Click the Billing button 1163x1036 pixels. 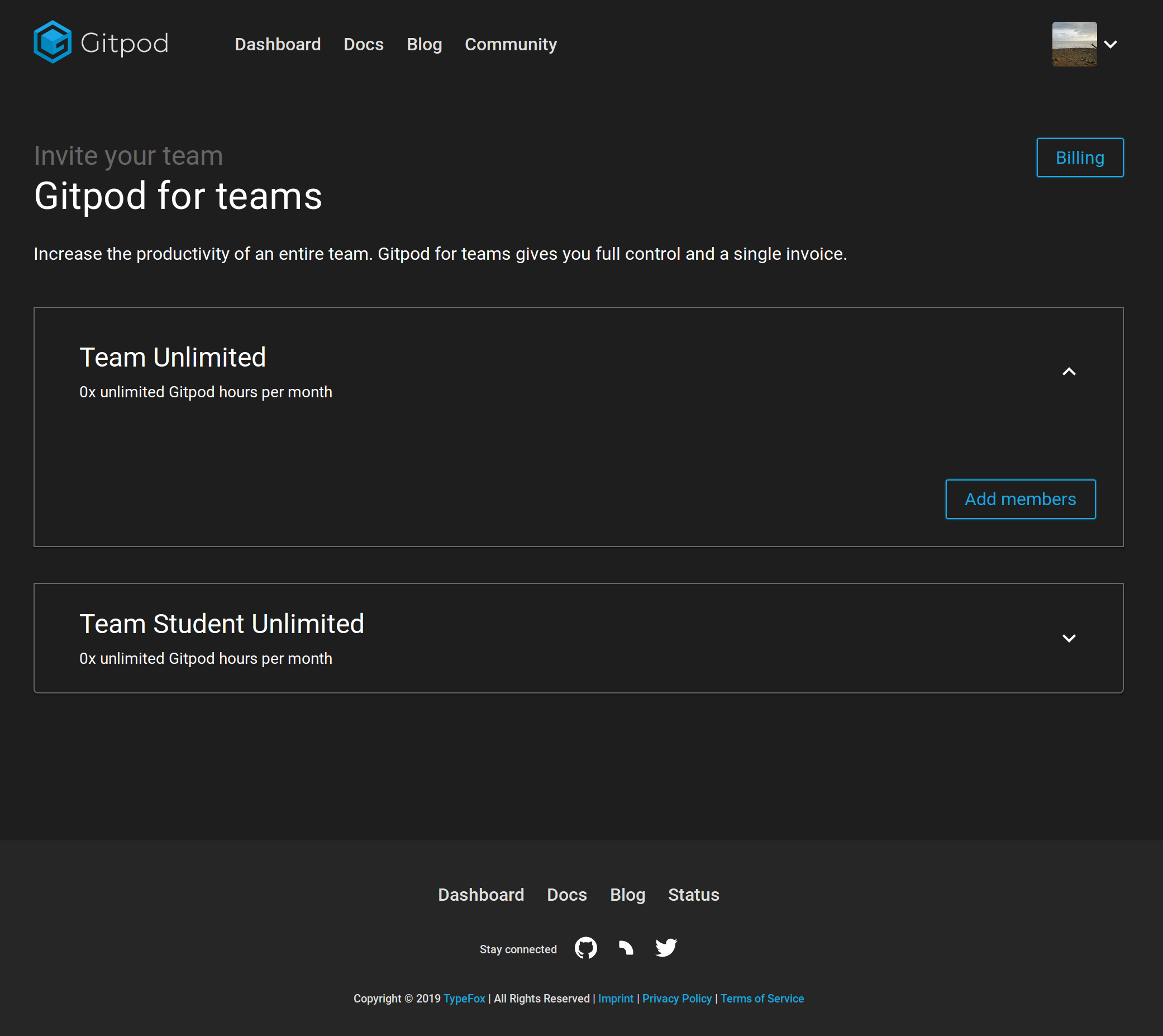[1079, 157]
